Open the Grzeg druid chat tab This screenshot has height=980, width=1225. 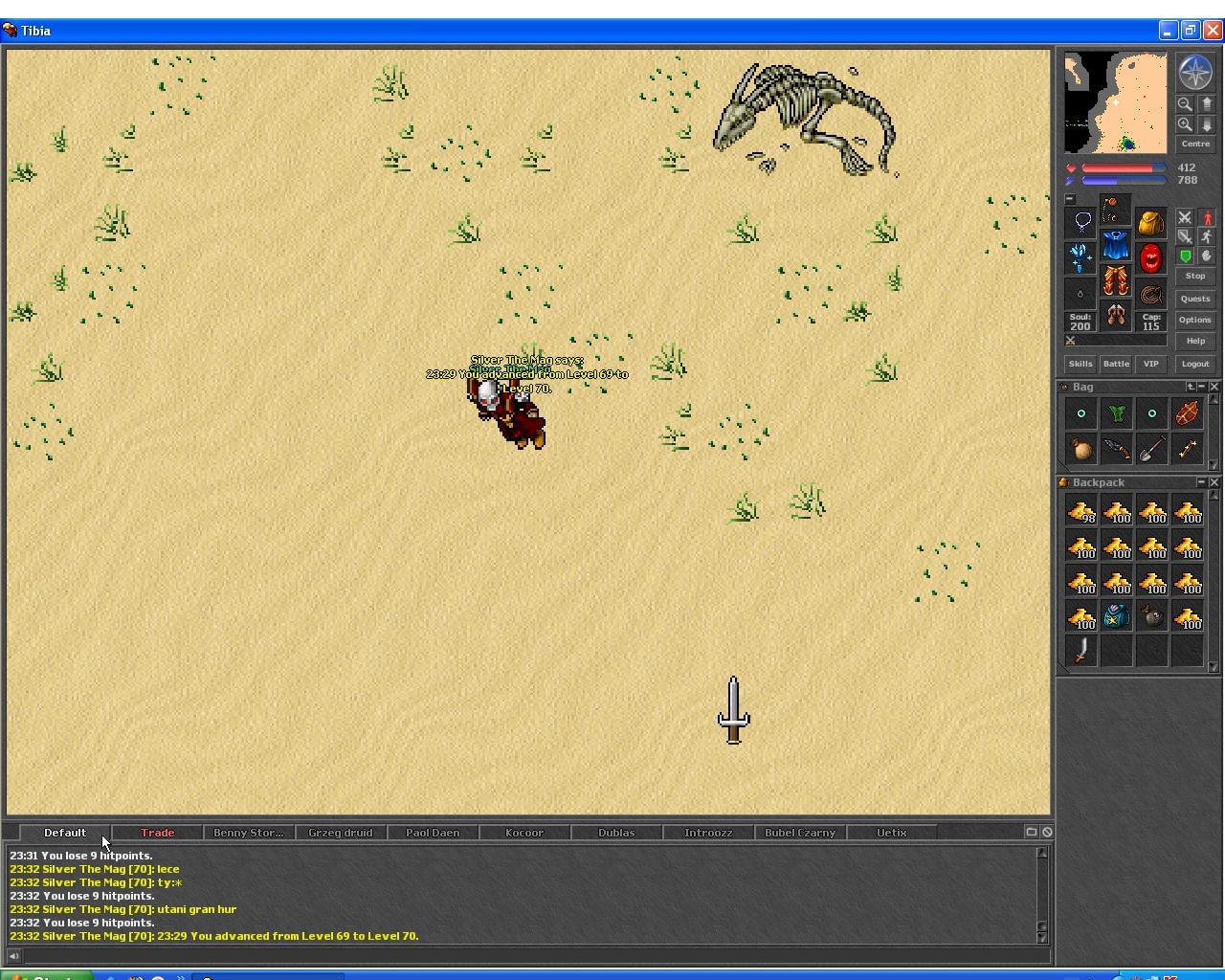coord(341,833)
